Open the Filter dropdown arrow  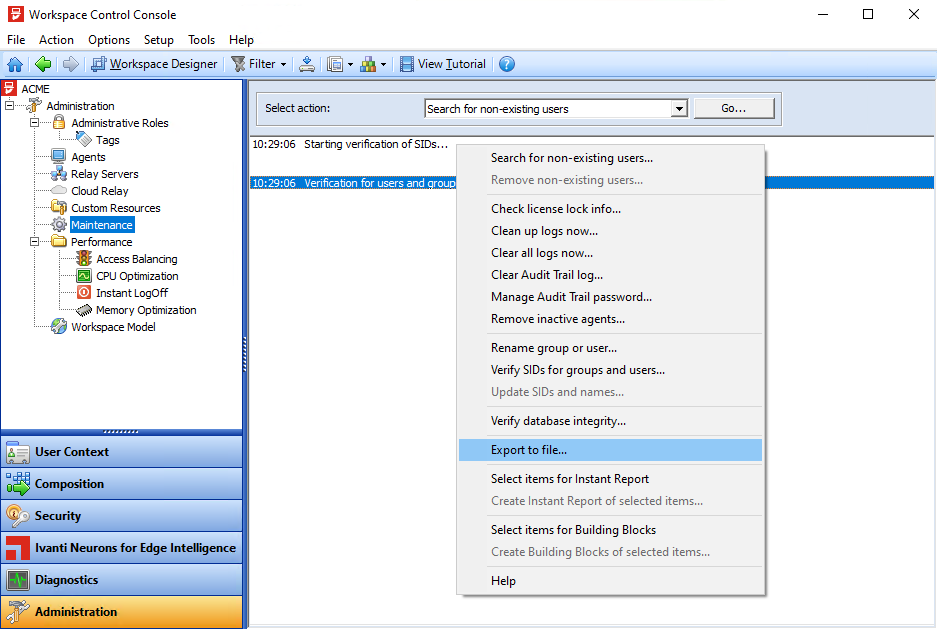point(283,64)
